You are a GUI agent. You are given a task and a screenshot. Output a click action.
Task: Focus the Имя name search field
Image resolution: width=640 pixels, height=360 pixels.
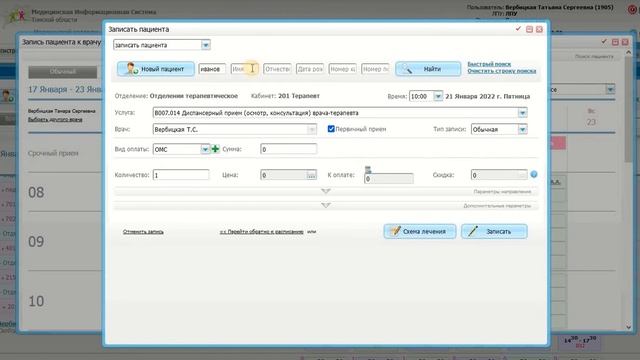[x=245, y=69]
